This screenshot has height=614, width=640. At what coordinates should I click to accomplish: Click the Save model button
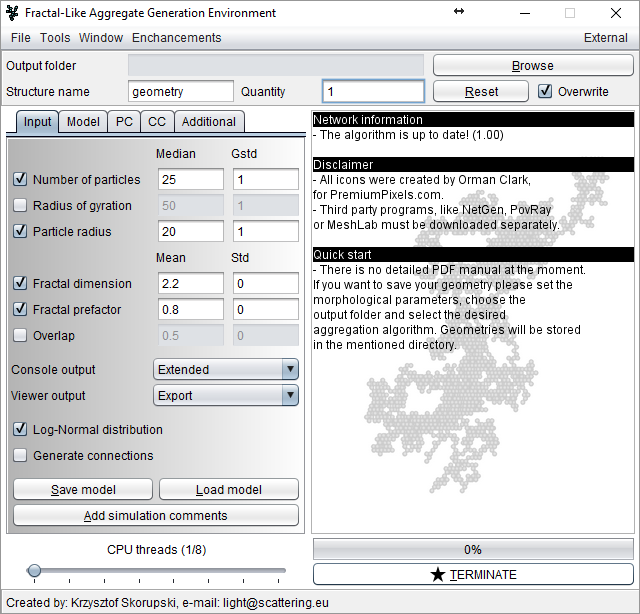pos(83,489)
